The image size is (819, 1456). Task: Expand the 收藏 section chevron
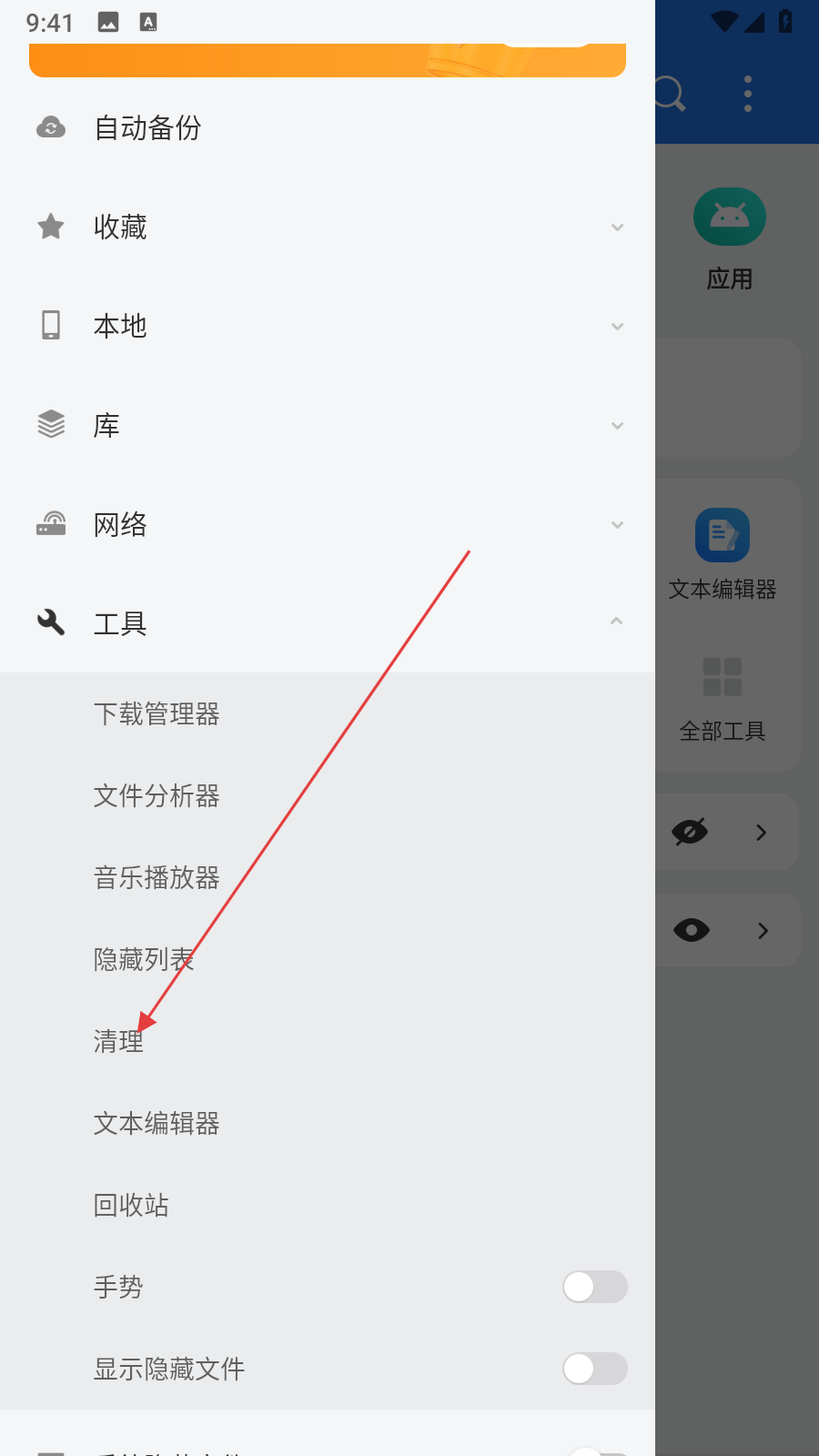[617, 227]
